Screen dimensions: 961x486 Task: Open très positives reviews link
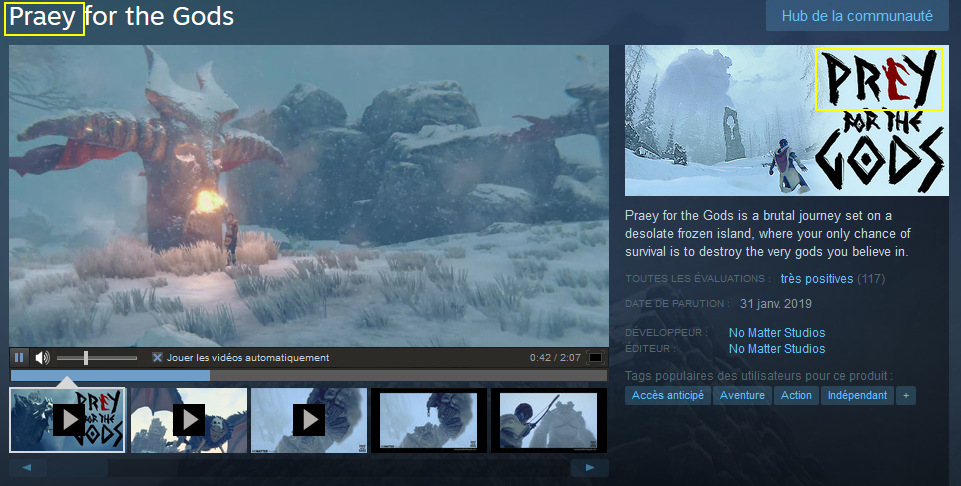pos(816,279)
